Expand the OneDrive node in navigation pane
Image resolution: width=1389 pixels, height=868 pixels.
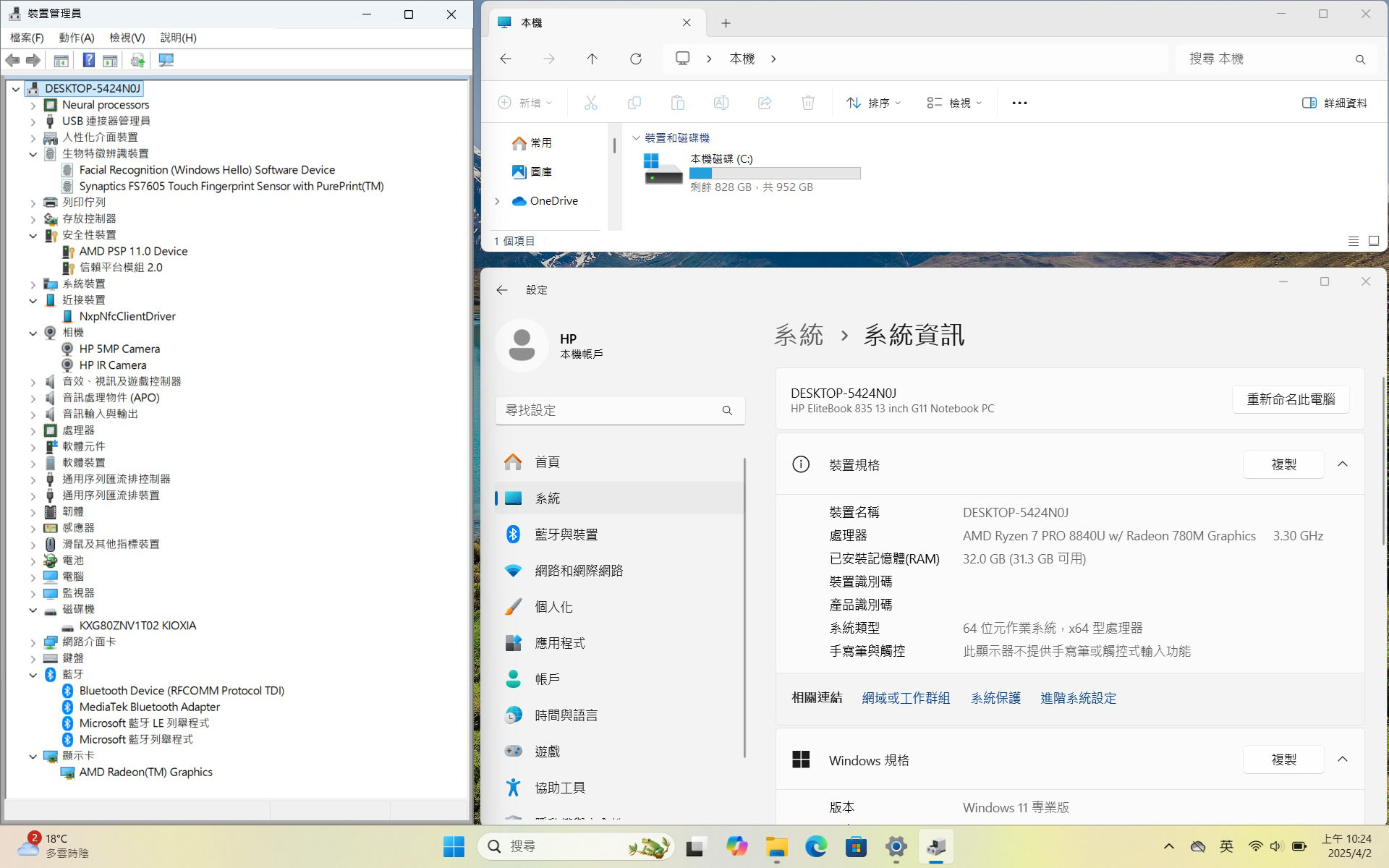coord(497,201)
